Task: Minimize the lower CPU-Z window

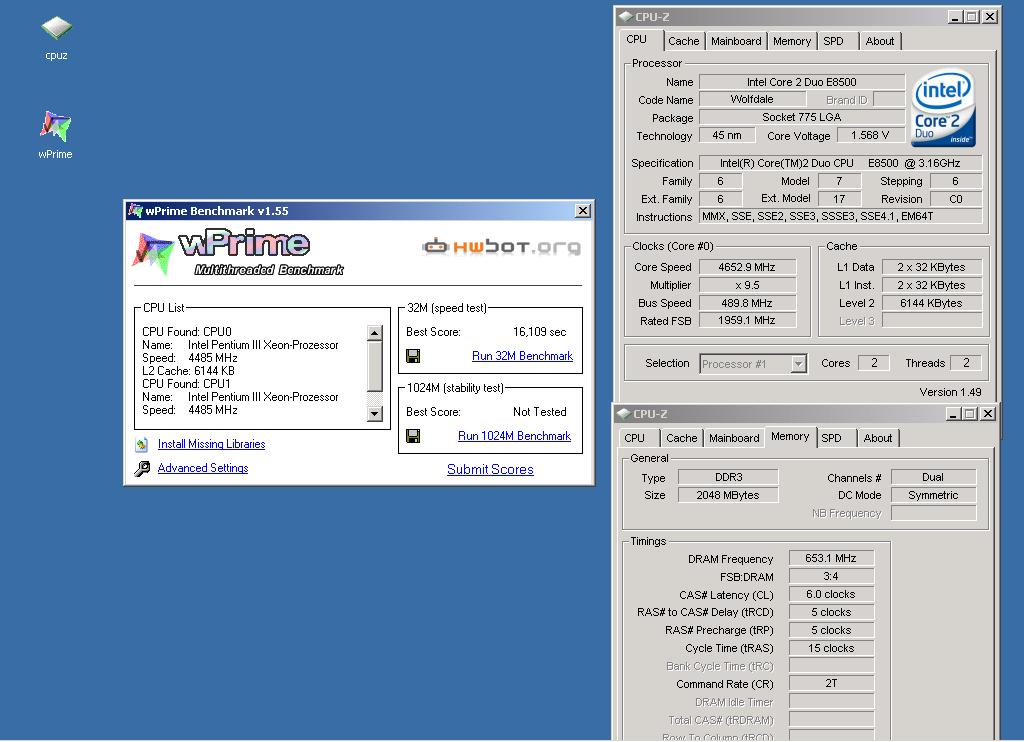Action: tap(953, 414)
